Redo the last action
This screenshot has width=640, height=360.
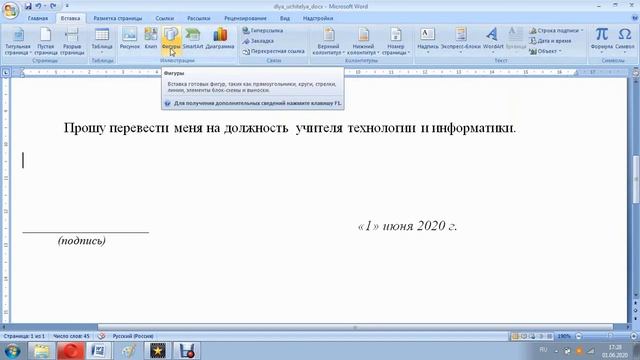point(53,6)
